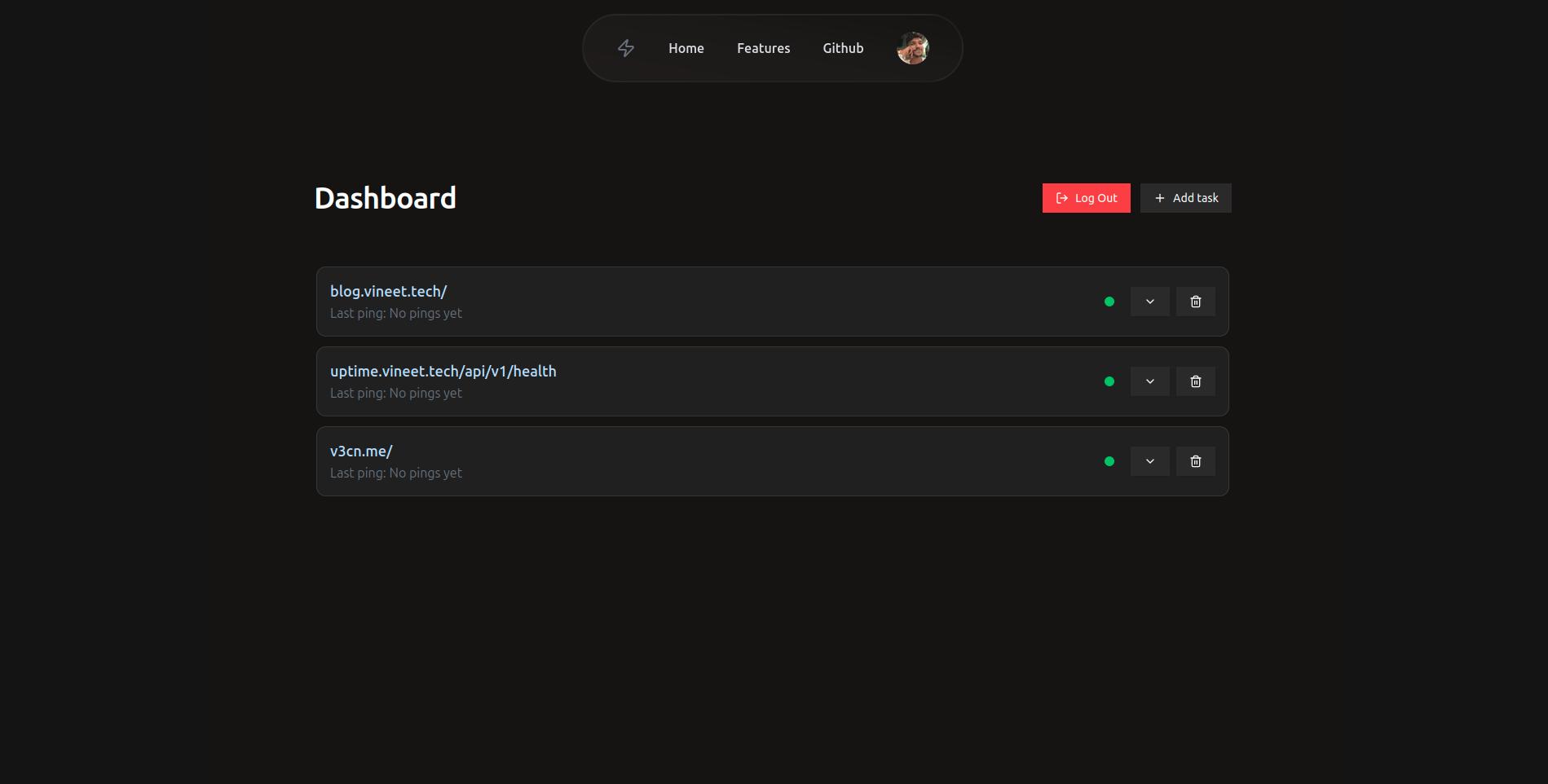
Task: Open the uptime.vineet.tech/api/v1/health link
Action: pyautogui.click(x=443, y=371)
